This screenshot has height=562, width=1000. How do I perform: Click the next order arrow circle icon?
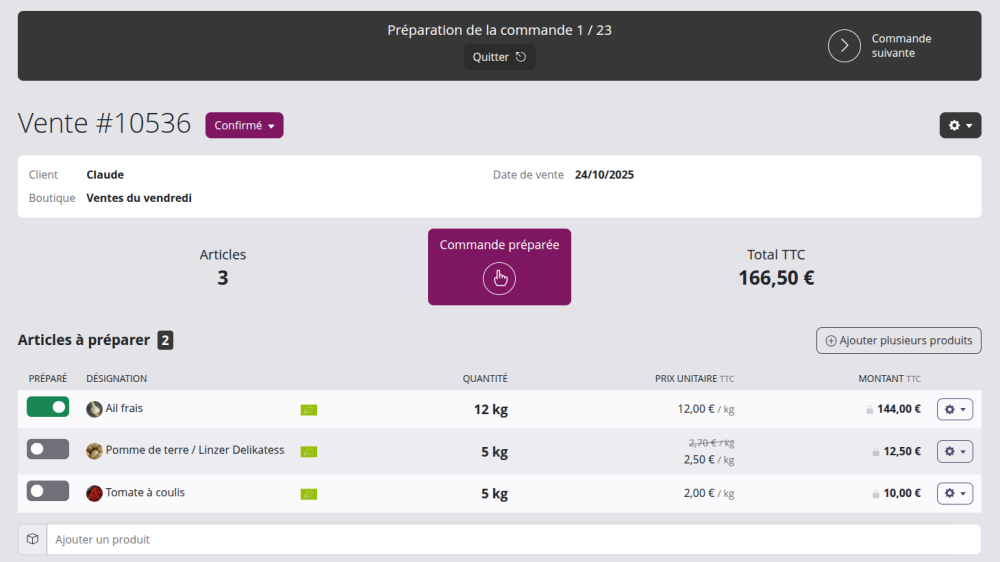coord(844,46)
